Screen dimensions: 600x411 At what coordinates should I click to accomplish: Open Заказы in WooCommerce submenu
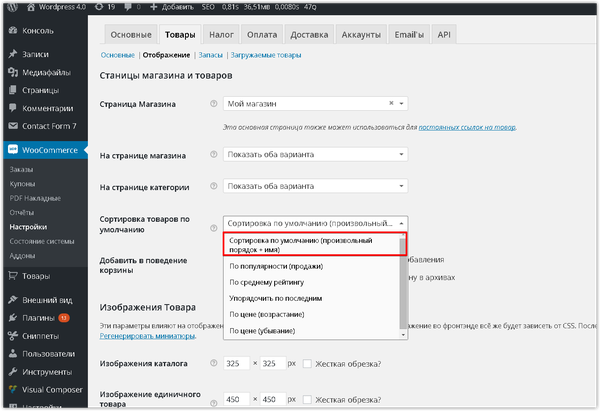(21, 169)
